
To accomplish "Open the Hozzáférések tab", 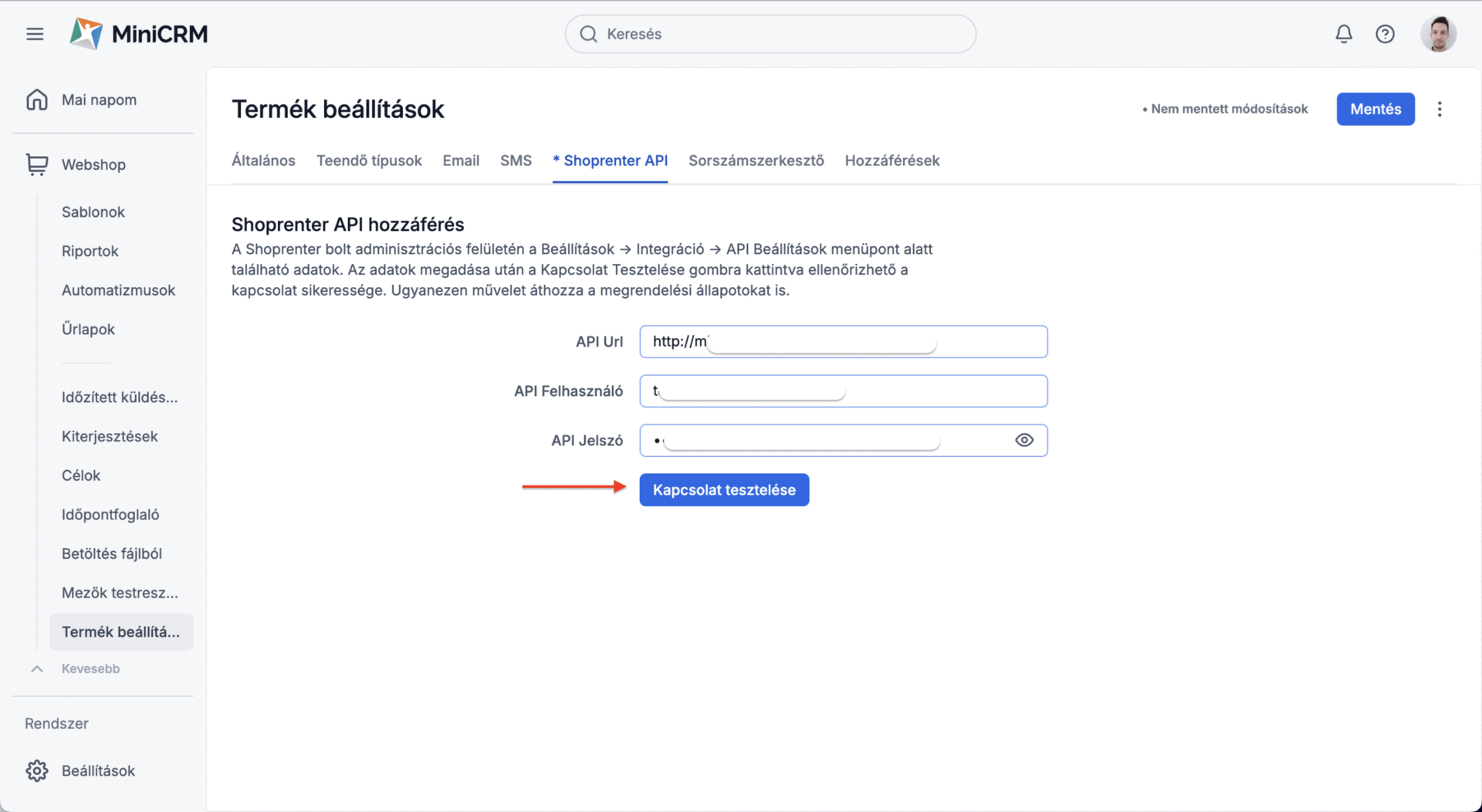I will [x=892, y=161].
